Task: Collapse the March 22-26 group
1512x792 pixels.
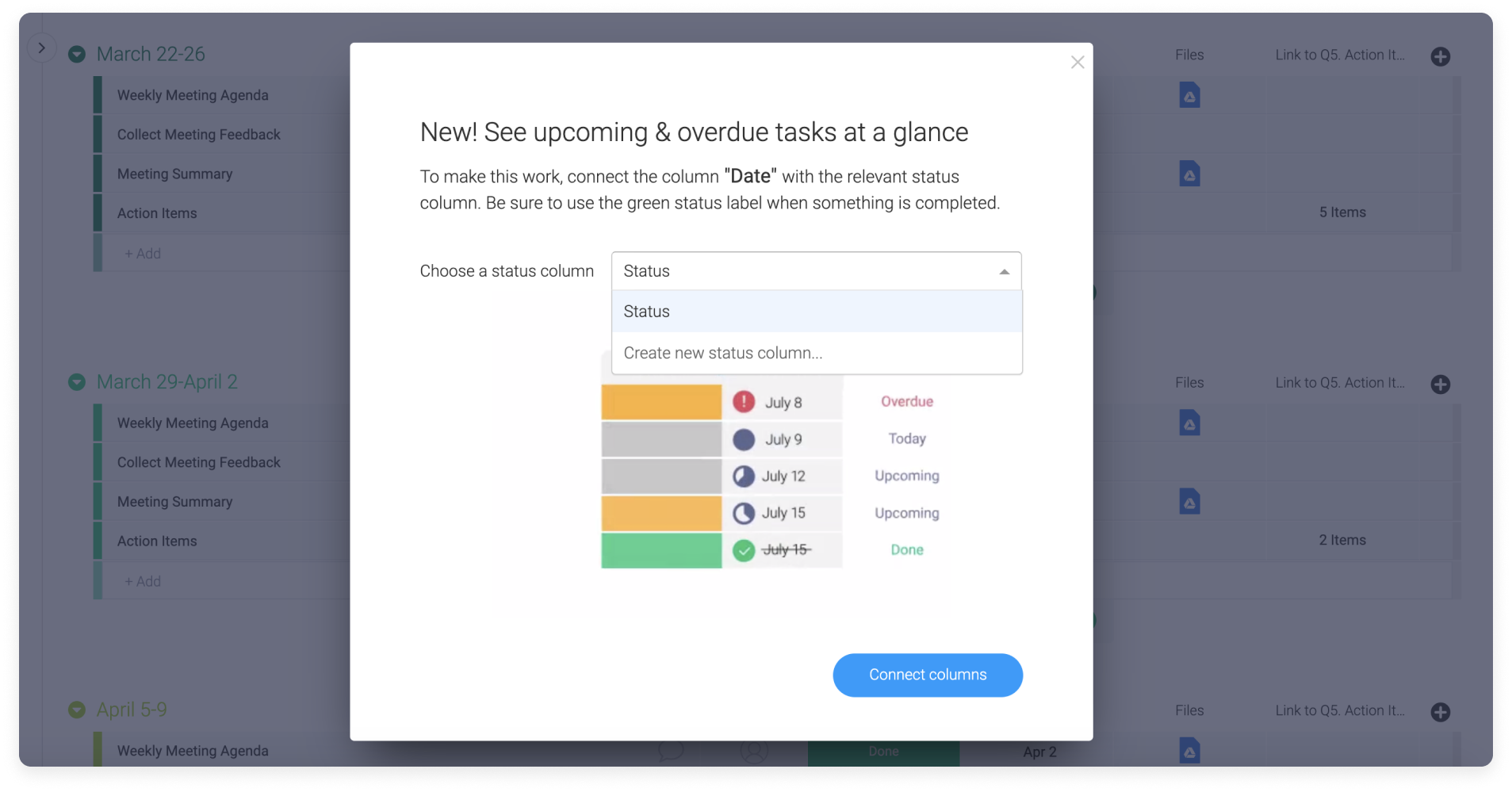Action: [x=77, y=54]
